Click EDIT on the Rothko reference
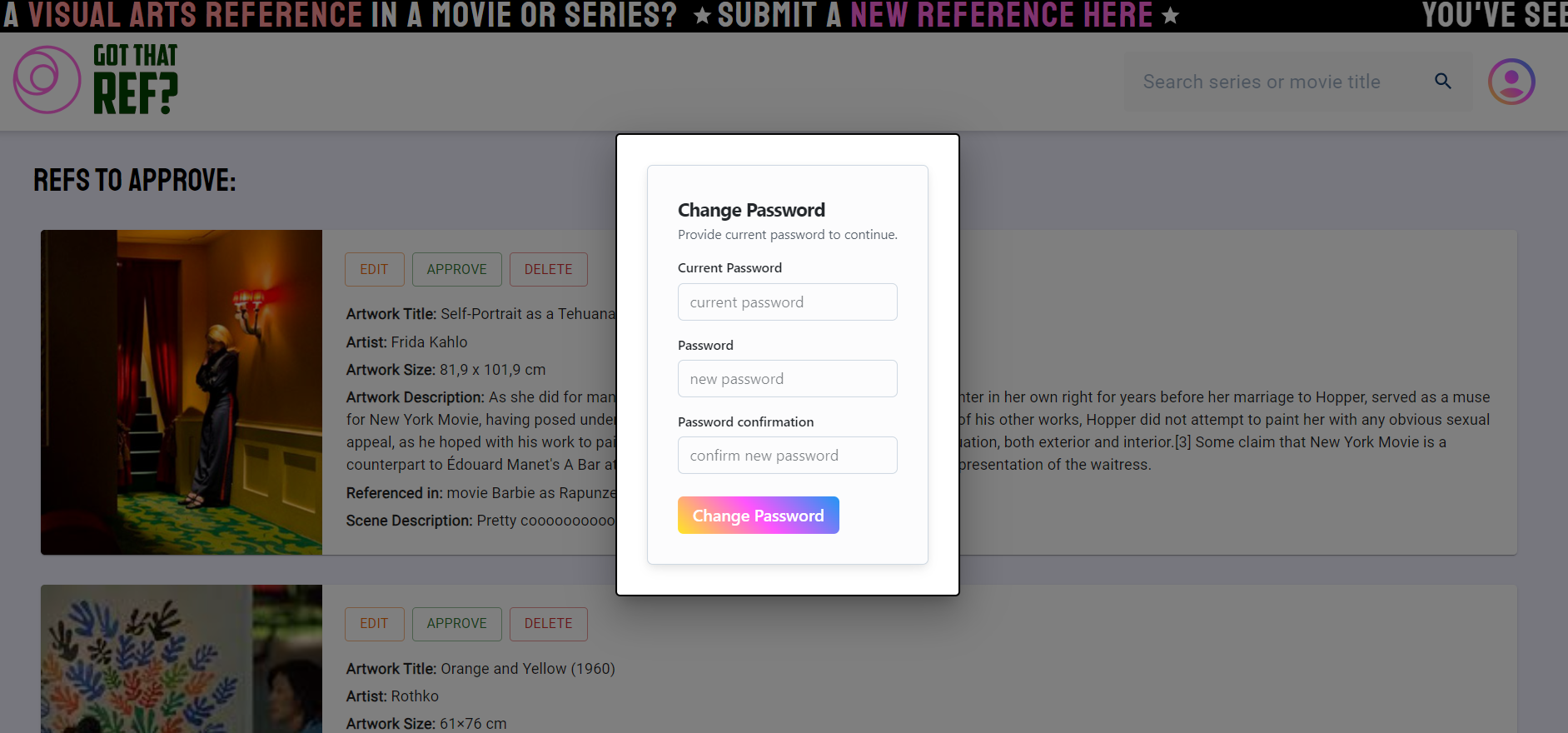Screen dimensions: 1568x733 [x=374, y=623]
